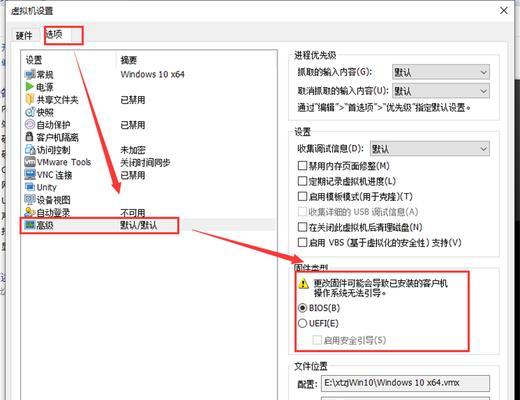Select the Unity icon
520x400 pixels.
click(x=30, y=187)
